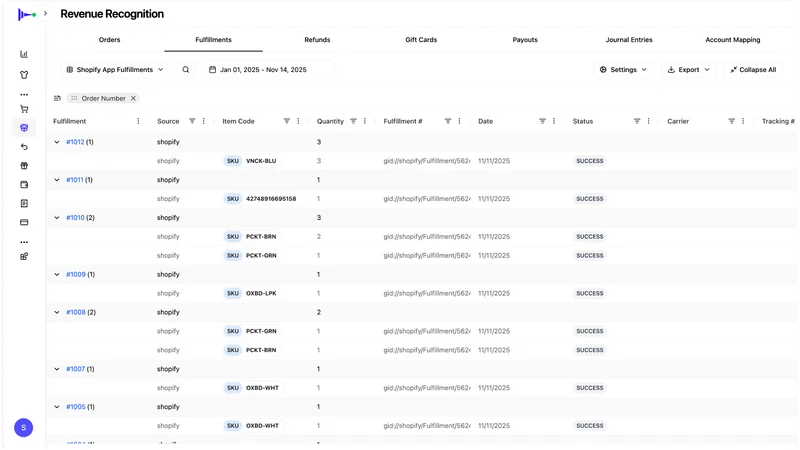800x450 pixels.
Task: Open the Fulfillment column options menu
Action: [x=138, y=121]
